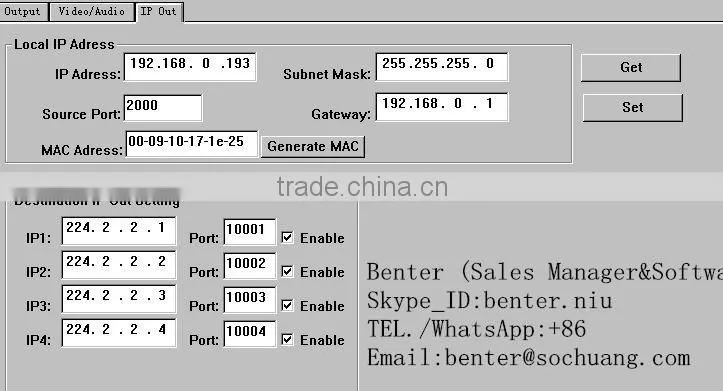
Task: Click the "Subnet Mask:" label
Action: (327, 74)
